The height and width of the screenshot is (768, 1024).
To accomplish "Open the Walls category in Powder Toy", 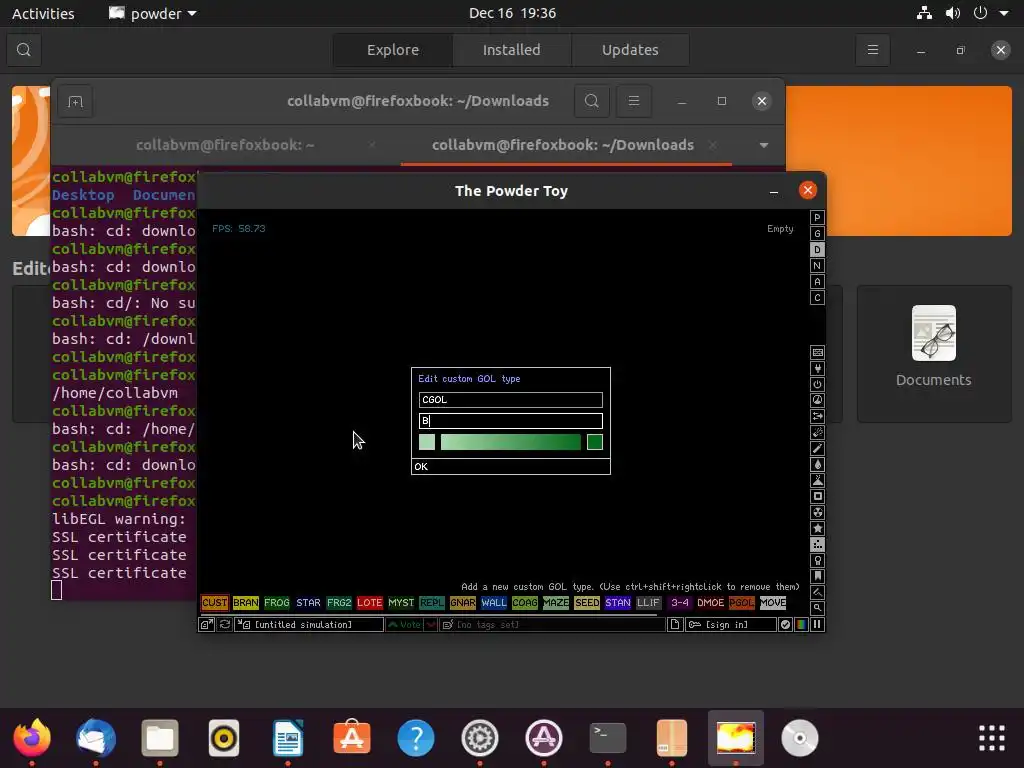I will point(817,353).
